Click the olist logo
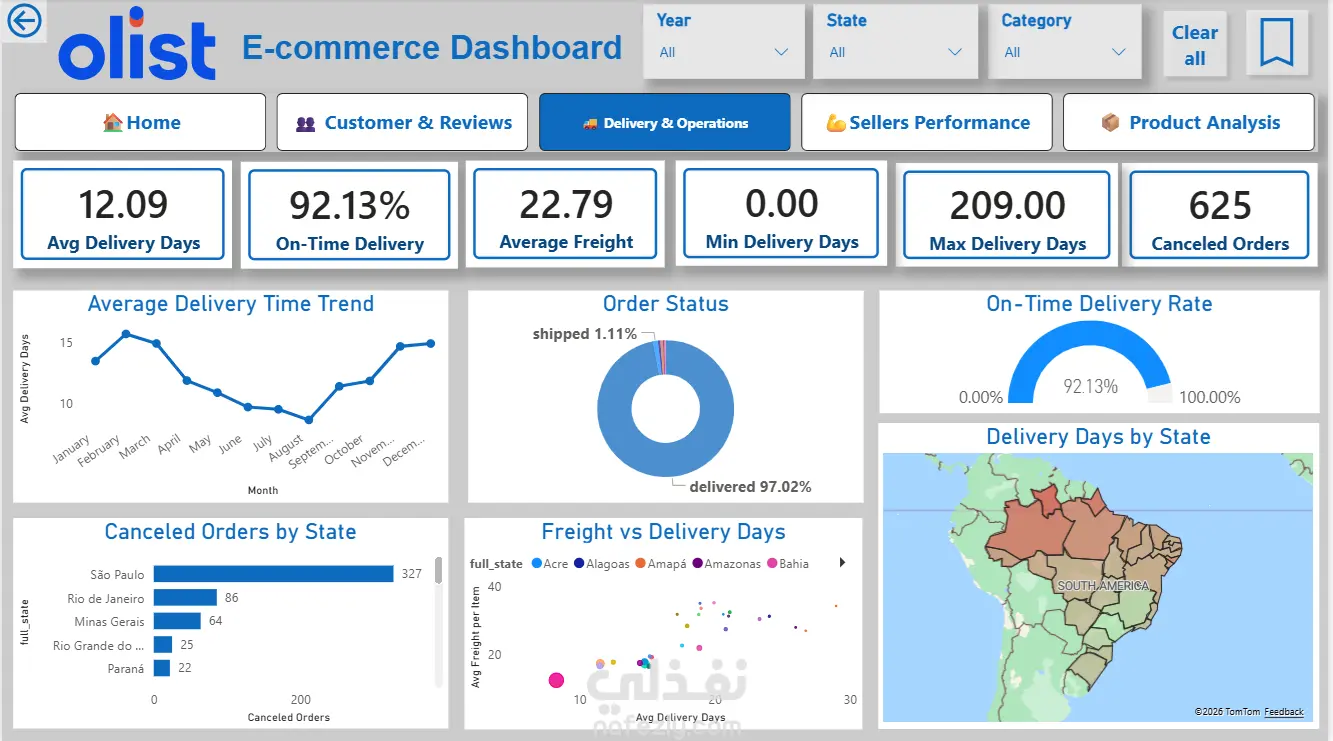The image size is (1333, 741). point(137,44)
